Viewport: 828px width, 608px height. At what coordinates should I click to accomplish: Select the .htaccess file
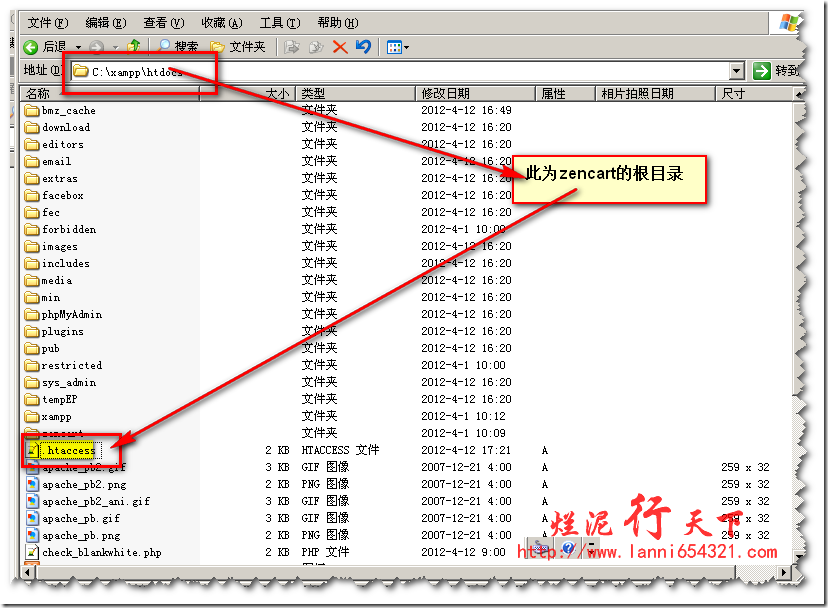pos(70,450)
